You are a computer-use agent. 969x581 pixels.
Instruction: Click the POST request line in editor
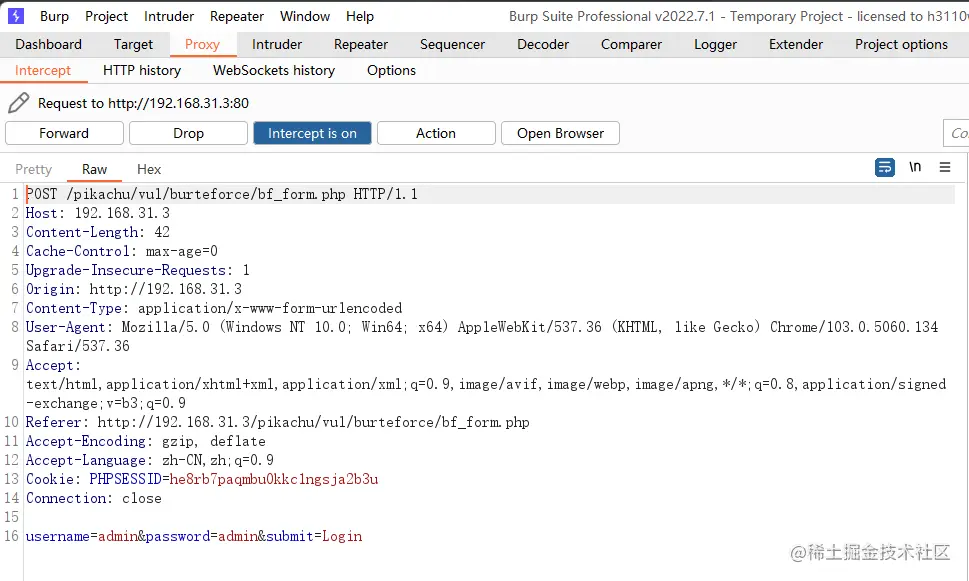tap(222, 194)
